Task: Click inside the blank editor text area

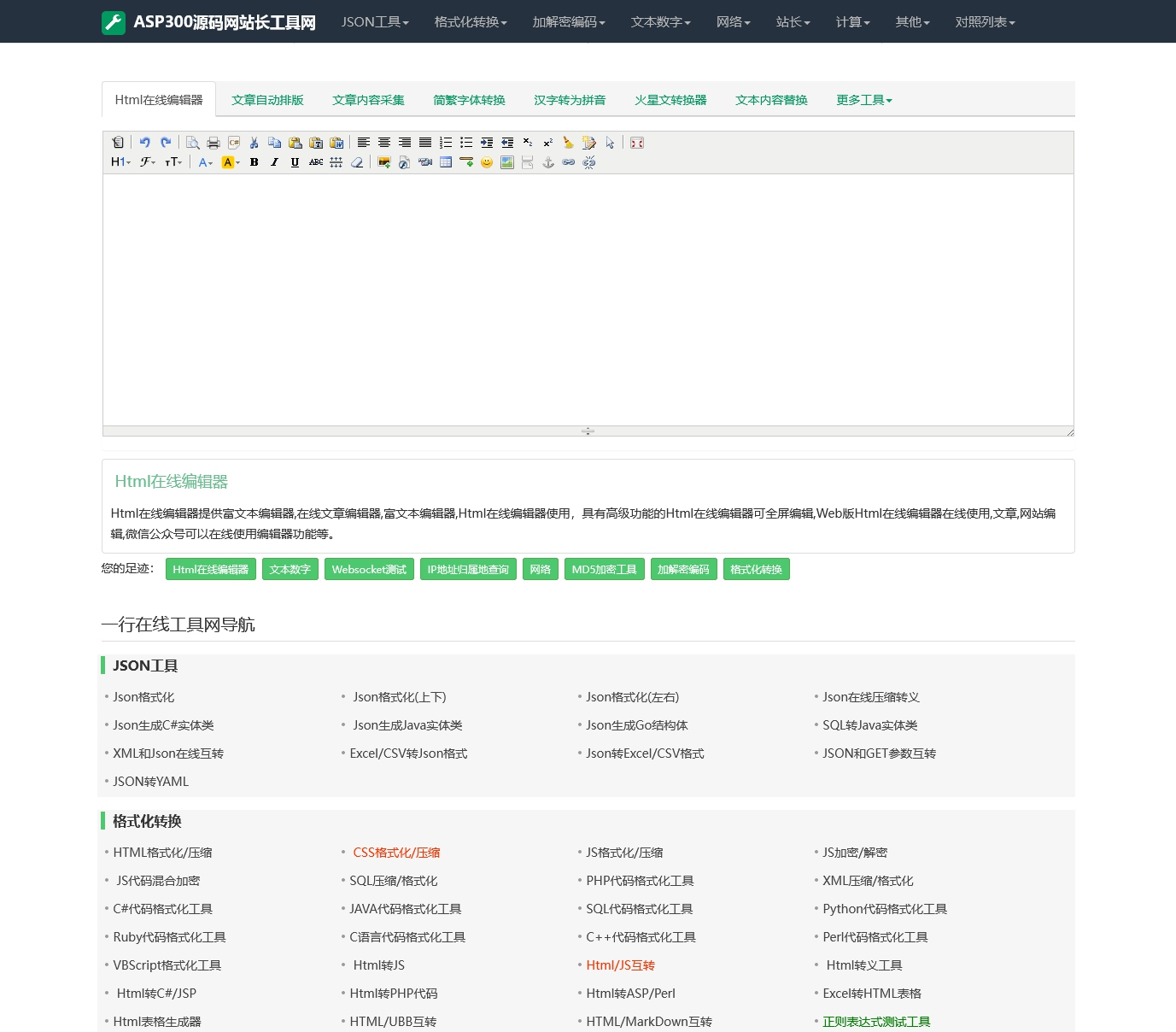Action: coord(588,299)
